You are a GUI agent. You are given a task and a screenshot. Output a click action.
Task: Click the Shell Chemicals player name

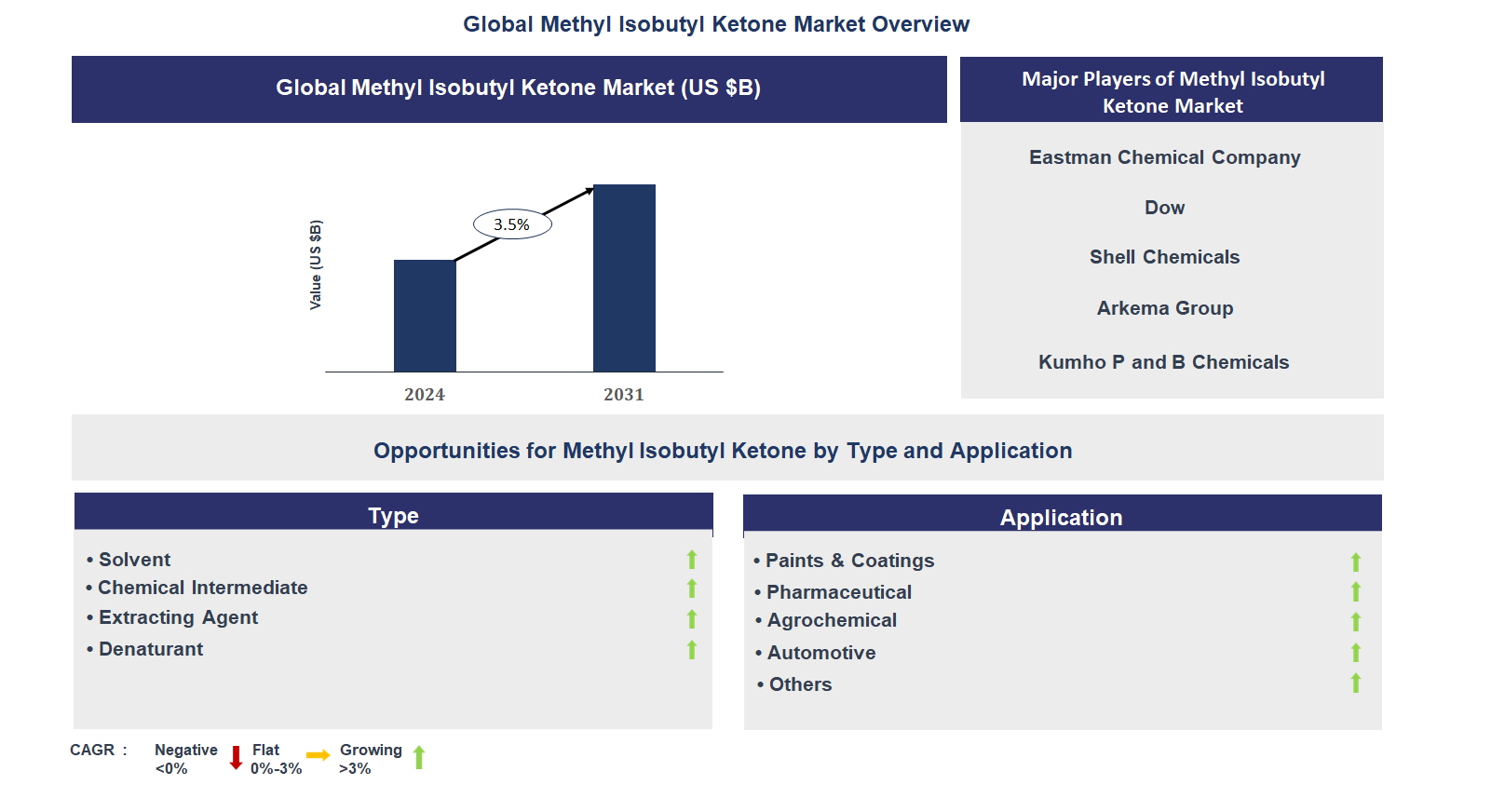click(1164, 257)
